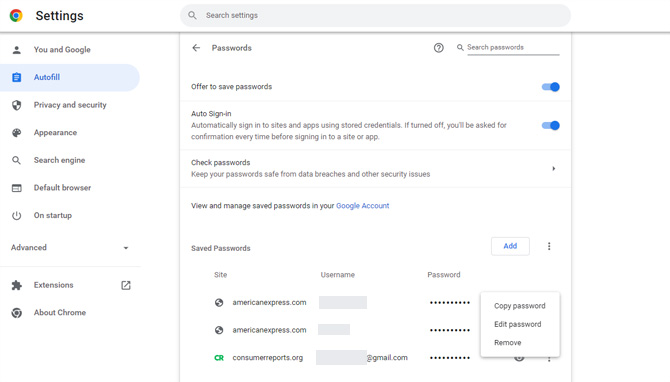670x382 pixels.
Task: Click the masked password in second americanexpress row
Action: coord(450,330)
